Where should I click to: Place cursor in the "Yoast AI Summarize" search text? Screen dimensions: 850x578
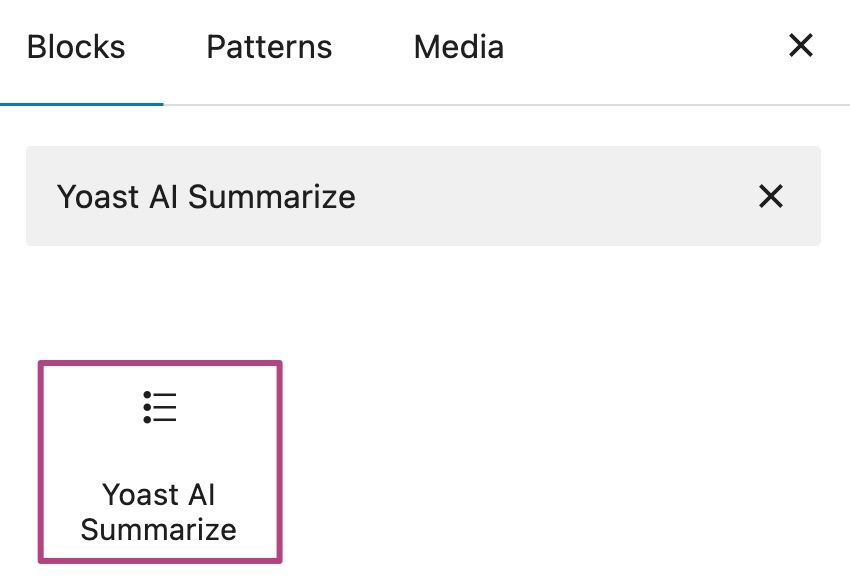tap(206, 196)
